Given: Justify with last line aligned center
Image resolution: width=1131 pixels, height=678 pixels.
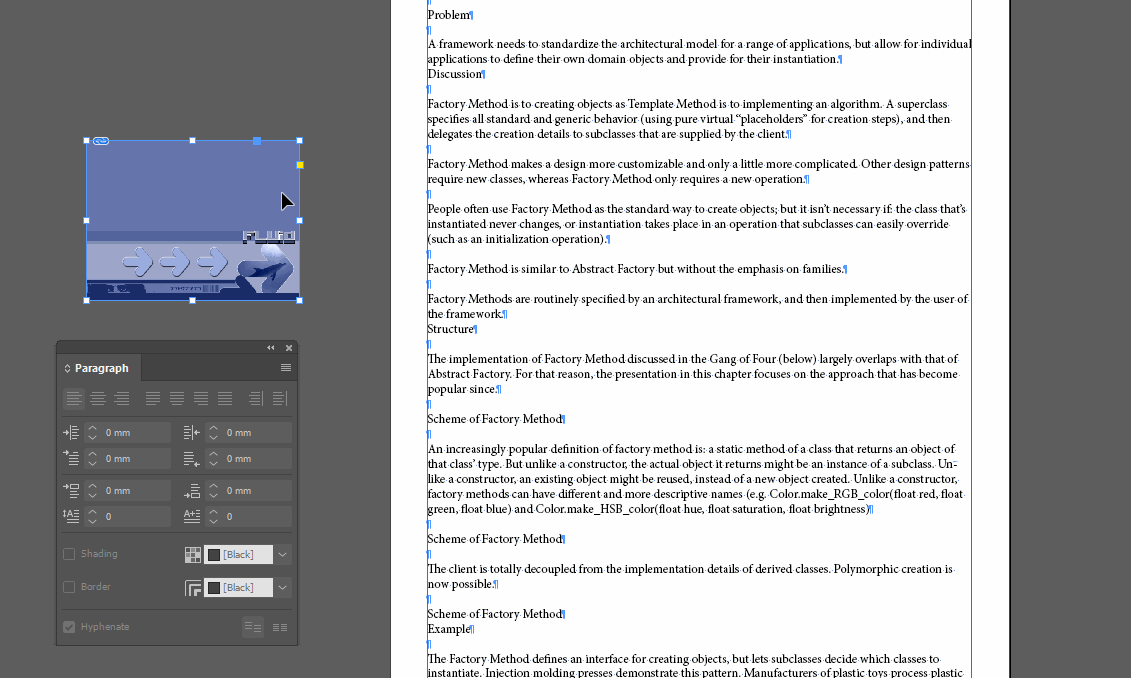Looking at the screenshot, I should click(x=177, y=398).
